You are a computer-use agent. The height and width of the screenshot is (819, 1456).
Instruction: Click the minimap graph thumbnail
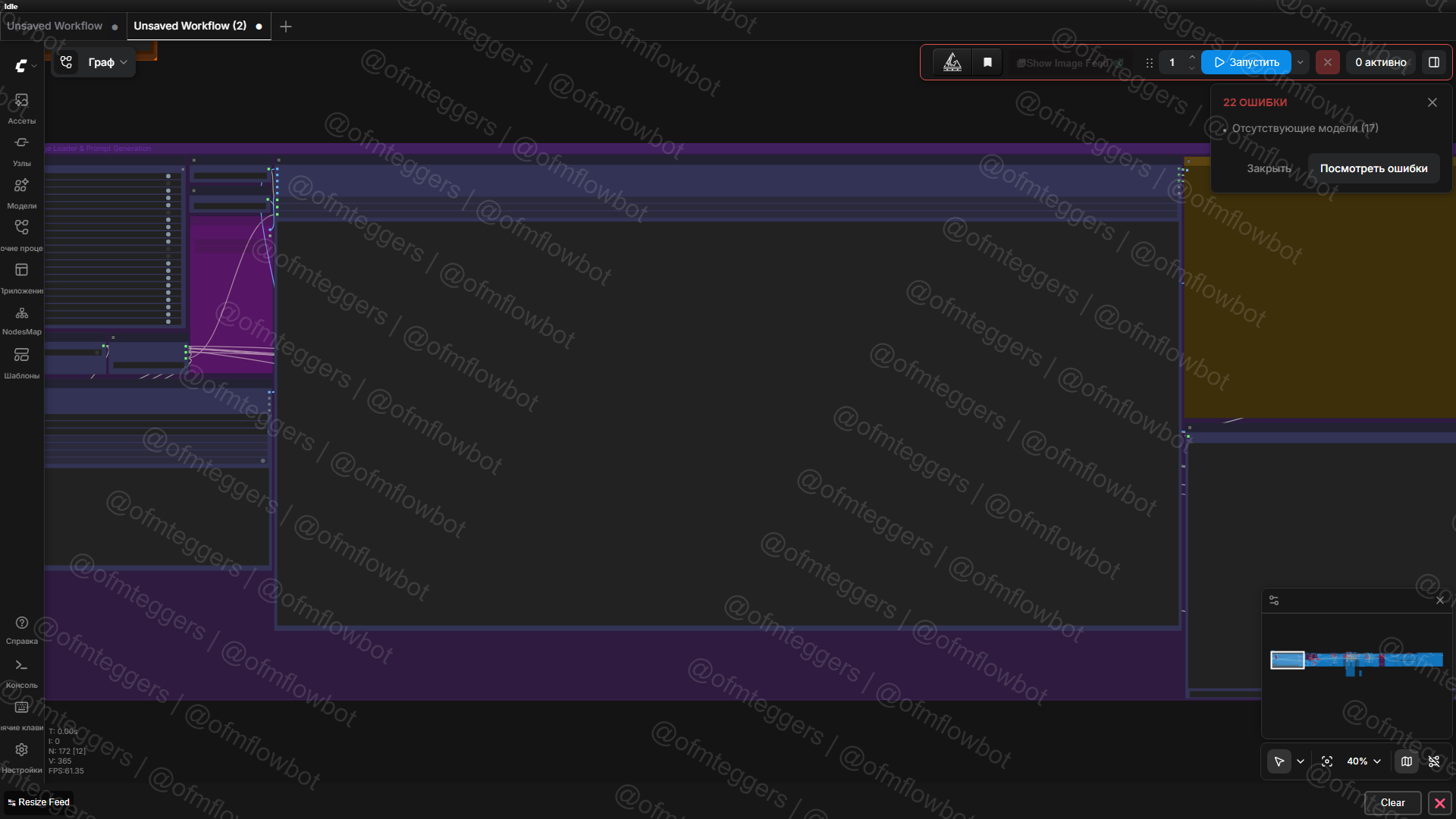[1357, 661]
